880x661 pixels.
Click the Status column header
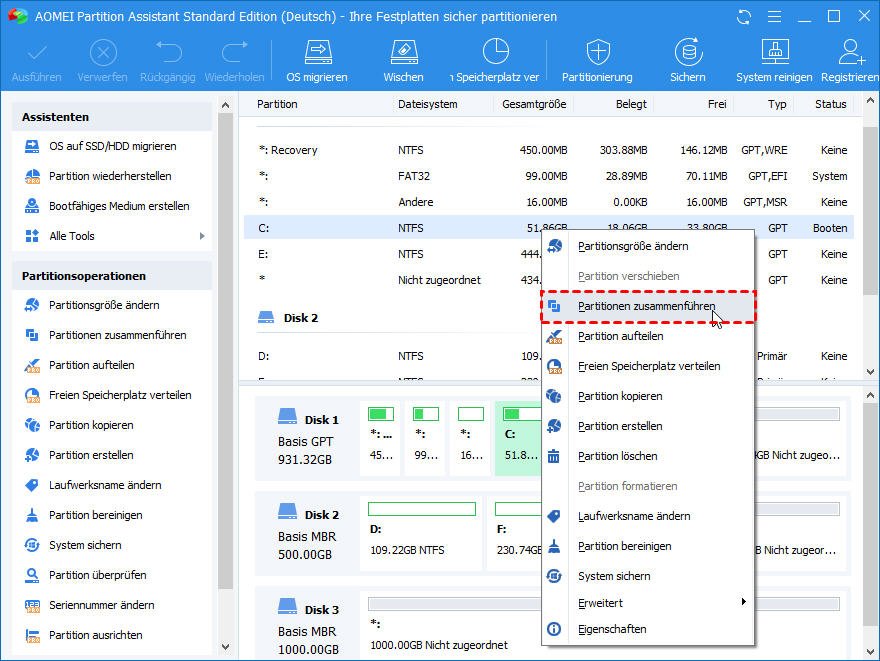(830, 104)
